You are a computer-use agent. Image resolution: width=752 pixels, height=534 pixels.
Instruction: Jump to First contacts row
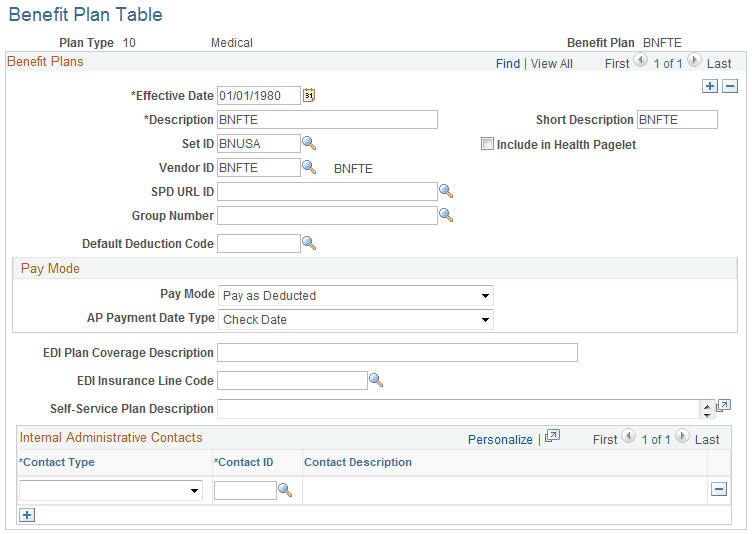pyautogui.click(x=605, y=439)
